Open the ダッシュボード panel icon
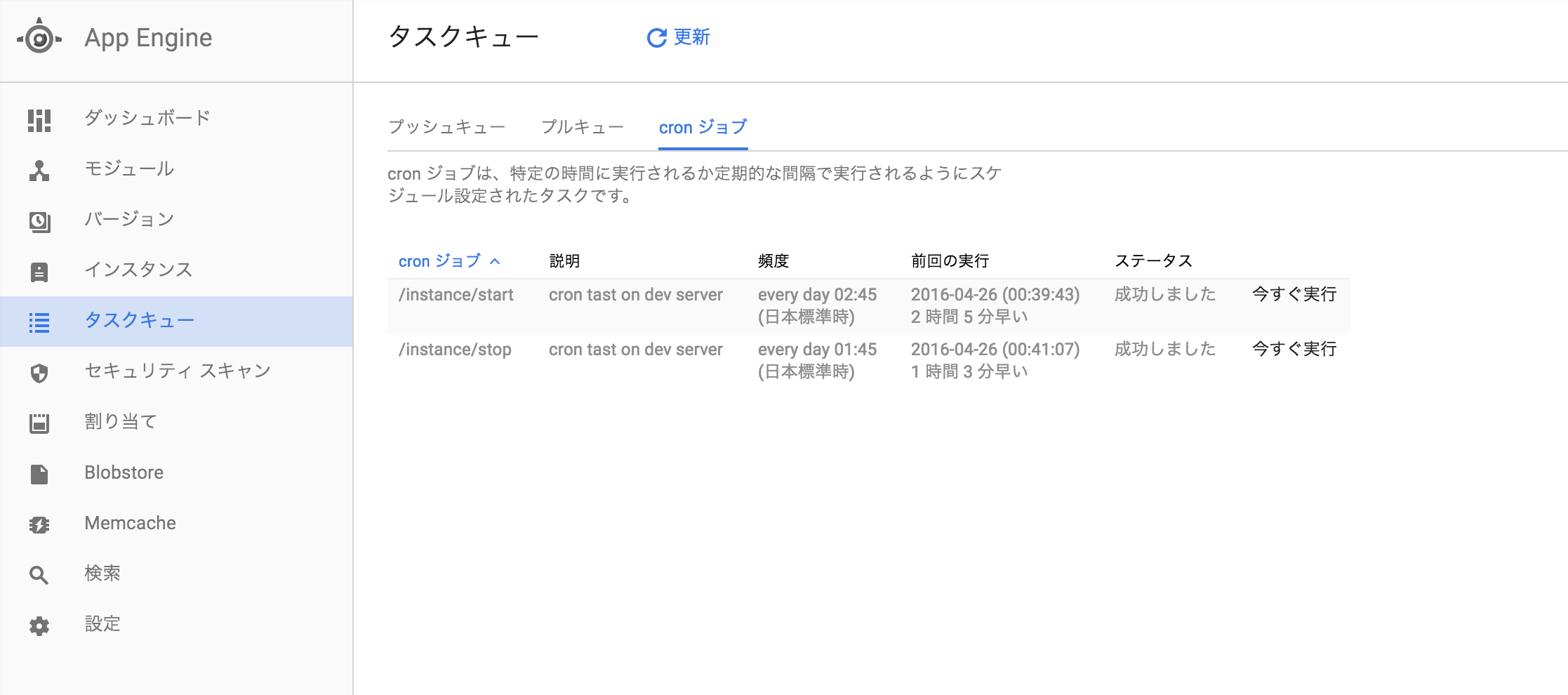Image resolution: width=1568 pixels, height=695 pixels. (x=40, y=119)
